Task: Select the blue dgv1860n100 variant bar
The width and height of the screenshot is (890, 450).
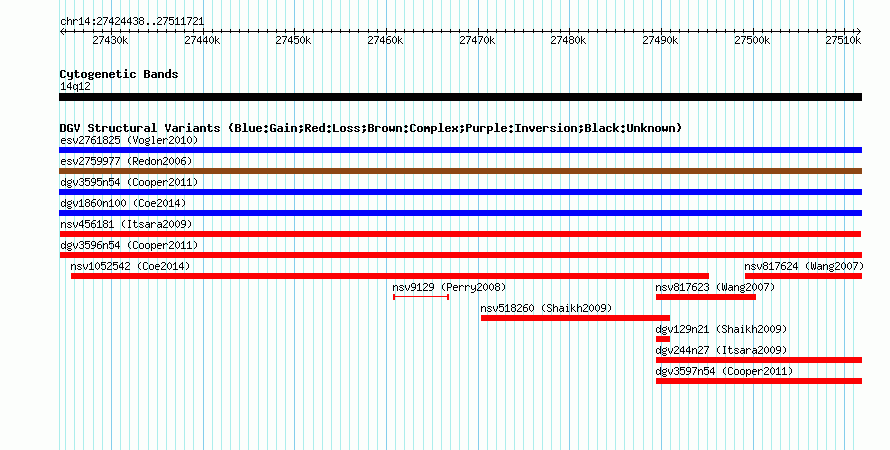Action: pyautogui.click(x=460, y=213)
